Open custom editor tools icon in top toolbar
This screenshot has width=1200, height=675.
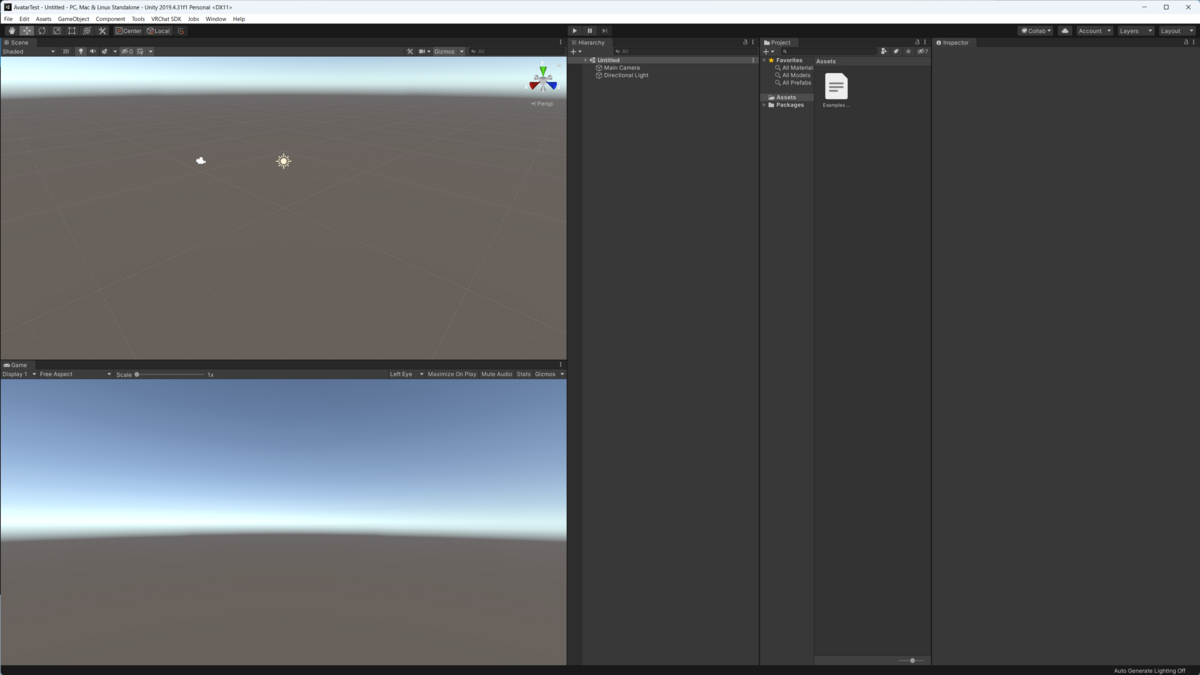102,31
